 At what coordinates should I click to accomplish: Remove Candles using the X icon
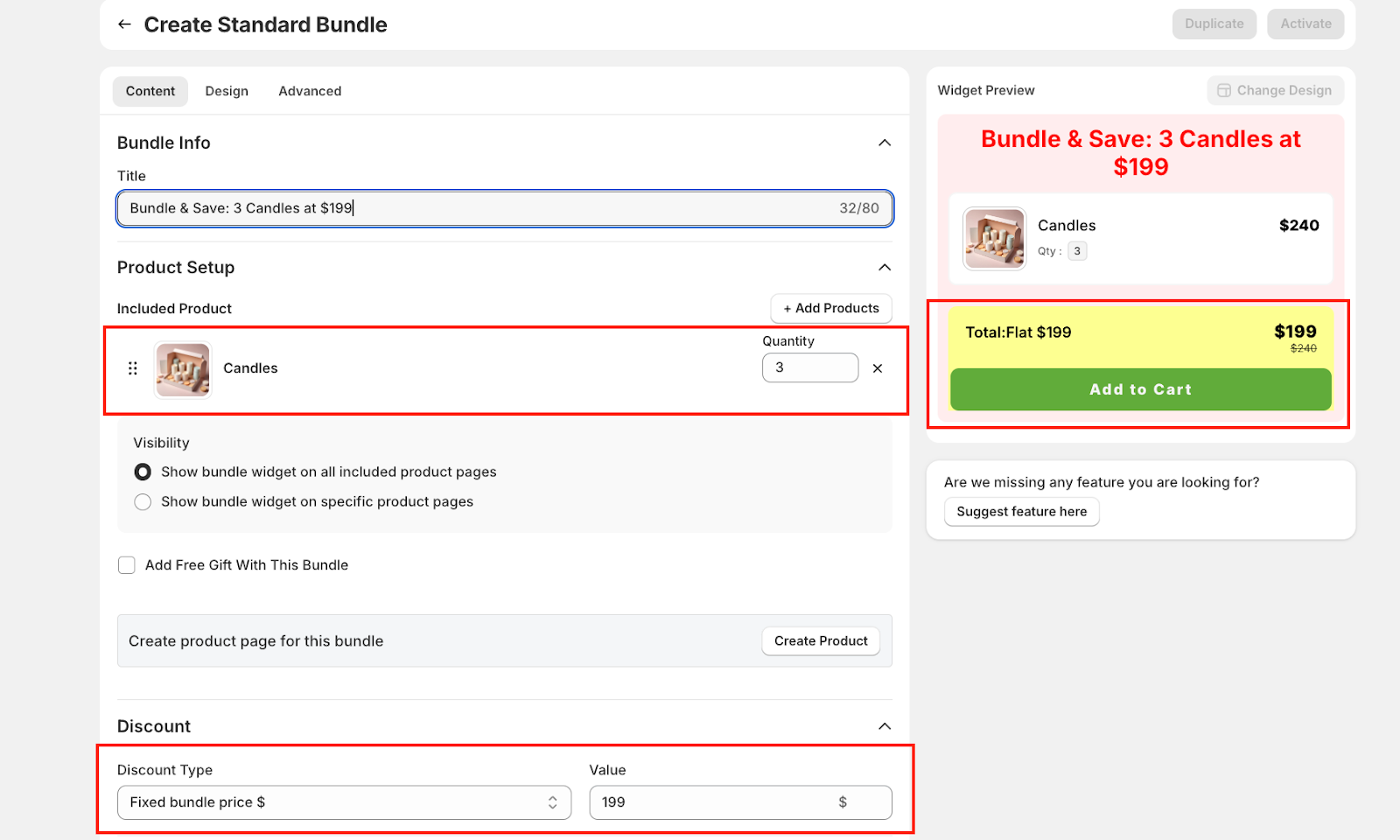tap(878, 368)
